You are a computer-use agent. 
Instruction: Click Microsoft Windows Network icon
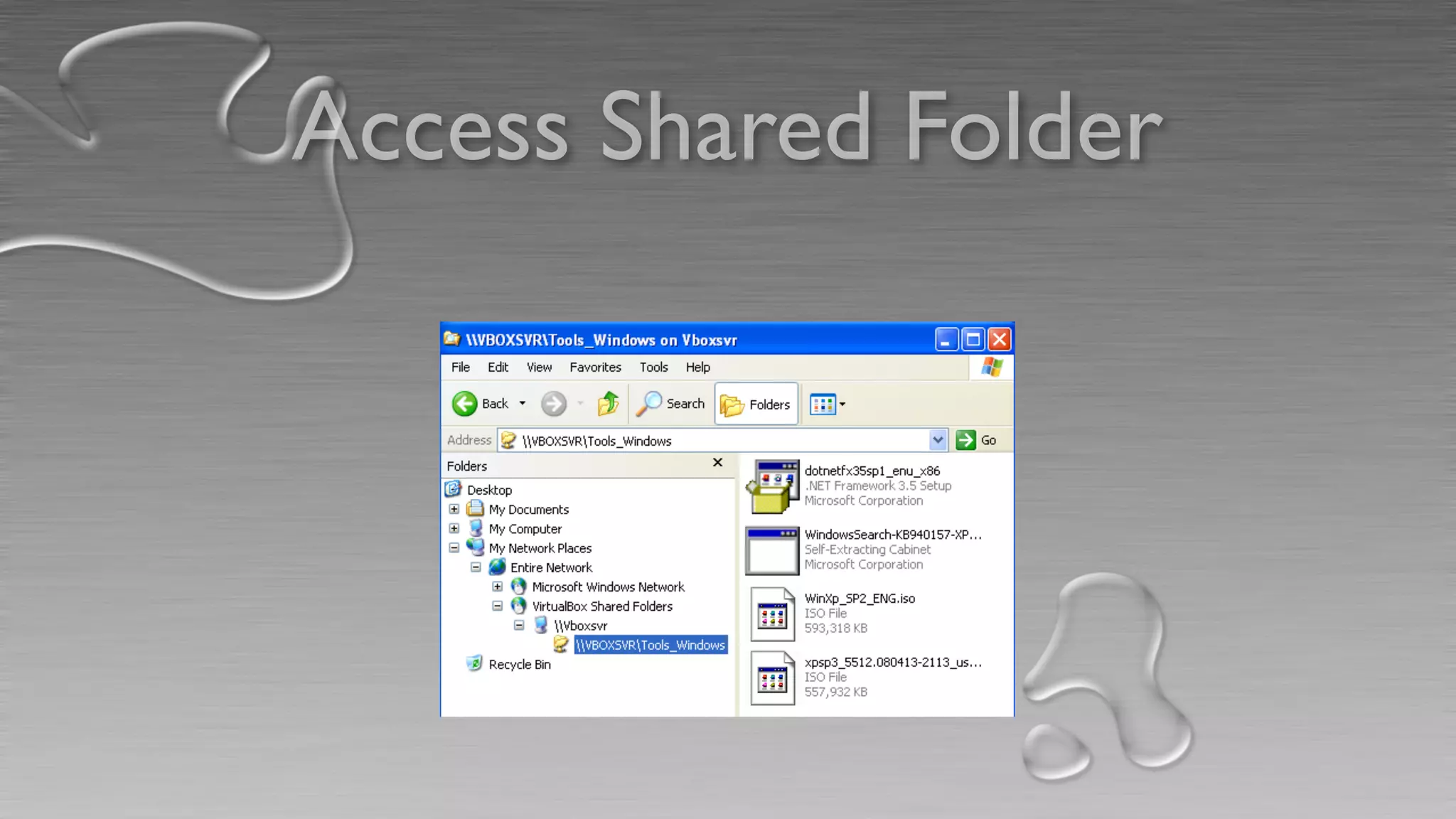point(519,587)
